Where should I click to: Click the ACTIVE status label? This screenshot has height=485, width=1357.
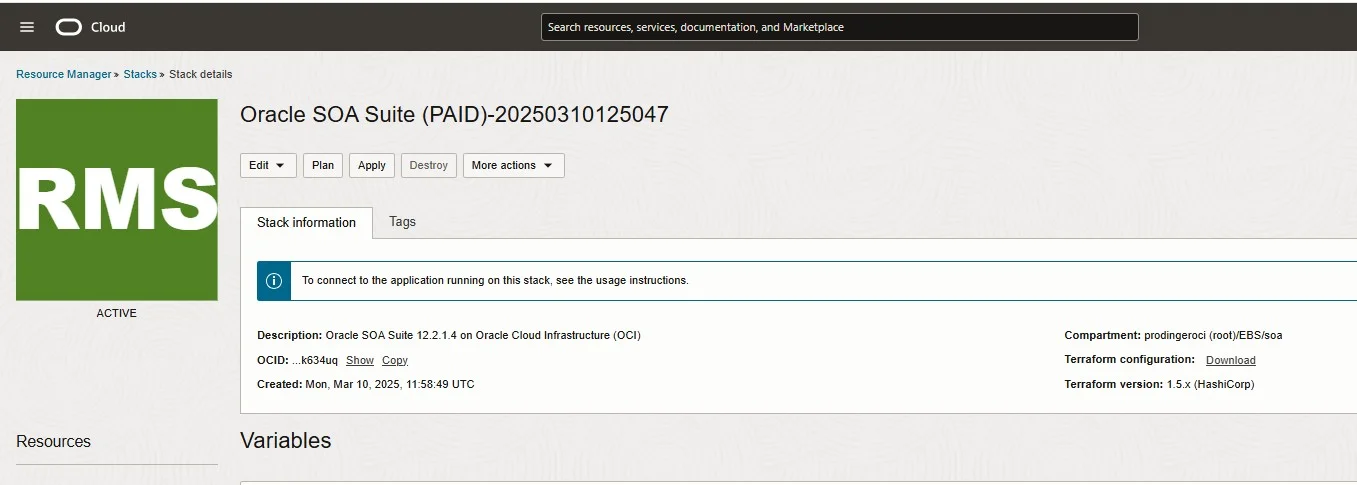click(x=117, y=313)
